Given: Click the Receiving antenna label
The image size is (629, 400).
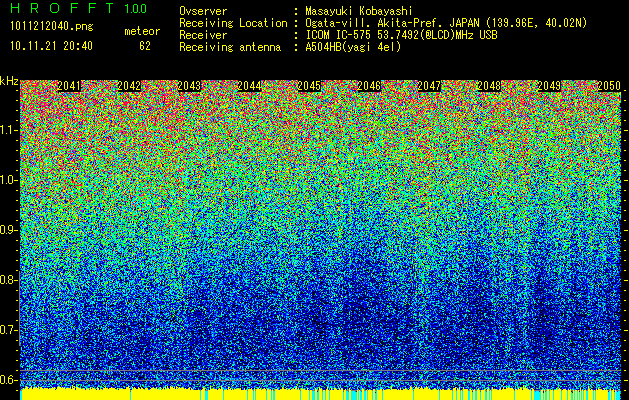Looking at the screenshot, I should (x=230, y=47).
